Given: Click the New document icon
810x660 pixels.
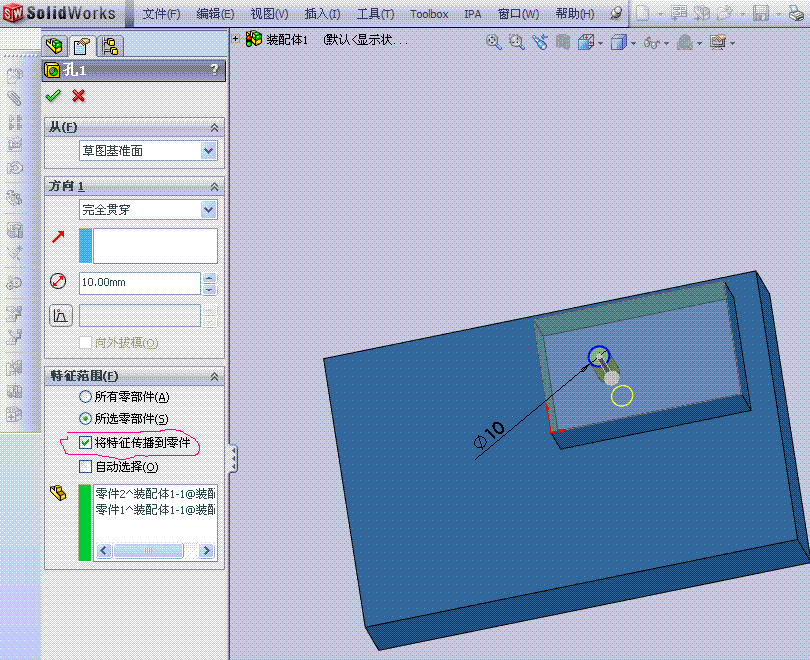Looking at the screenshot, I should click(642, 13).
